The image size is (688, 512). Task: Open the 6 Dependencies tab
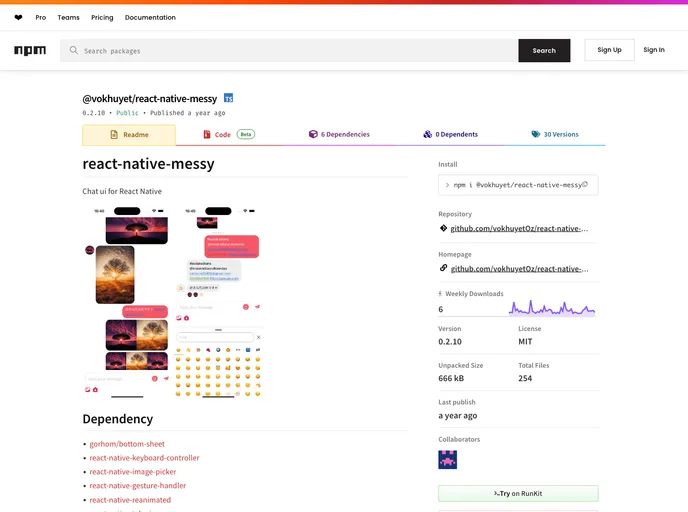point(339,134)
